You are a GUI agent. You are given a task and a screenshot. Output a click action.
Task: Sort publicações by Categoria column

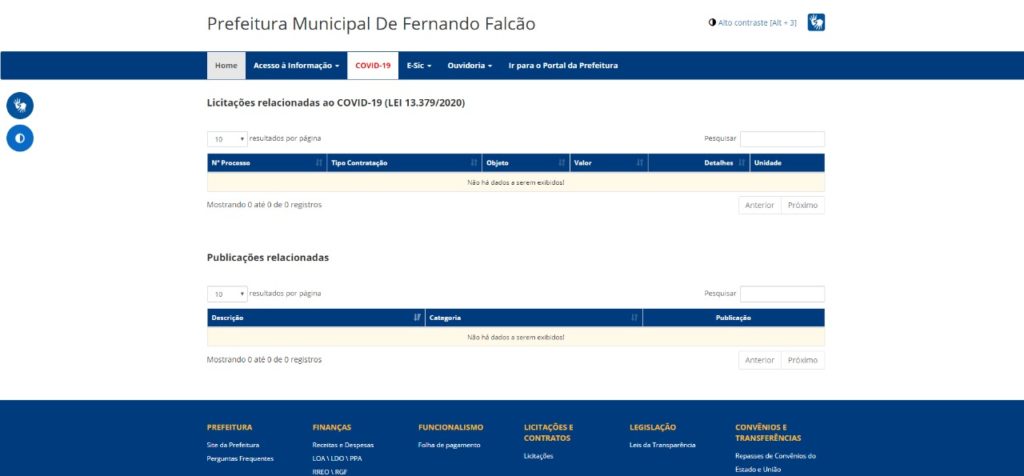click(x=533, y=318)
